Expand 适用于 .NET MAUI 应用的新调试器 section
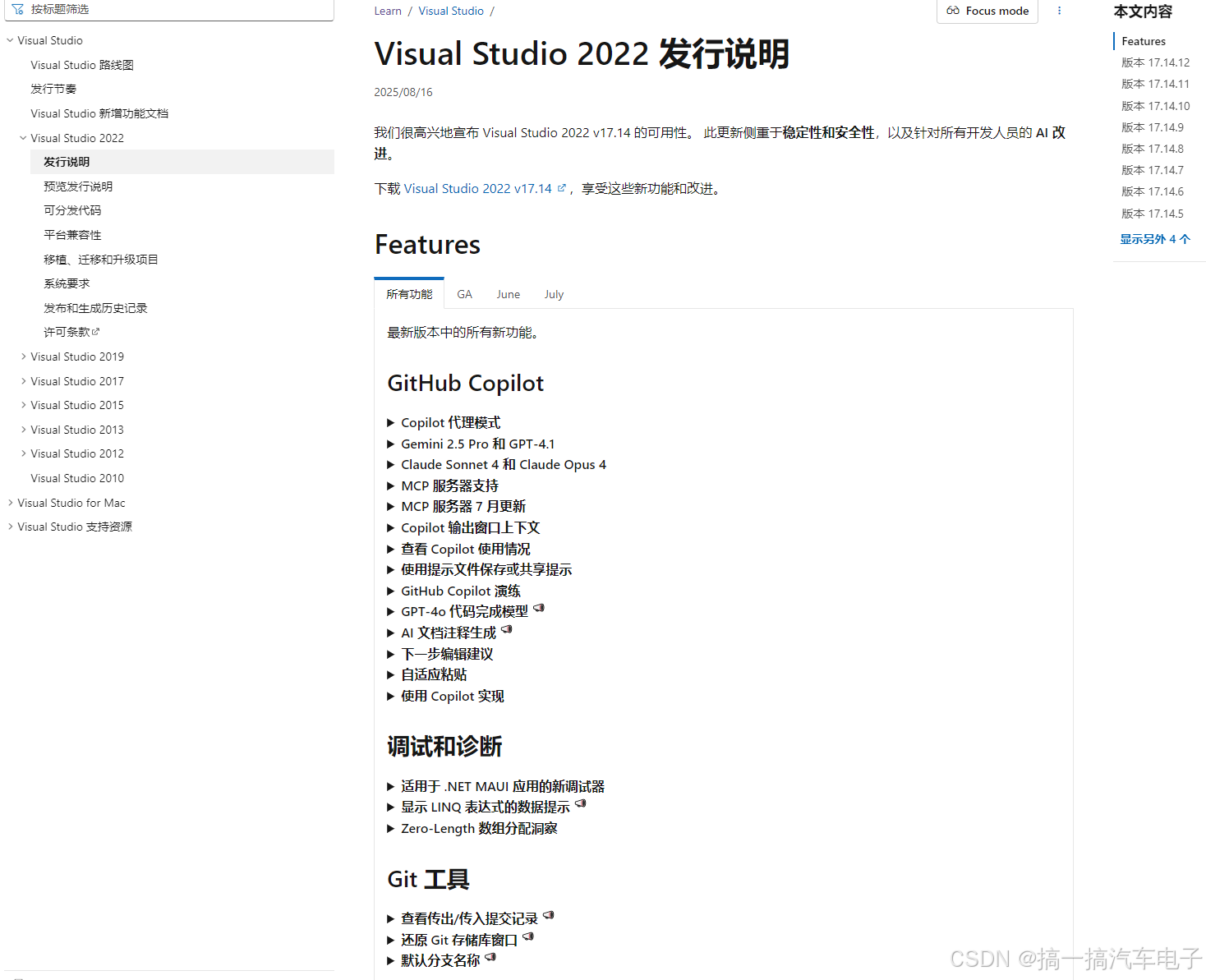This screenshot has width=1206, height=980. click(495, 787)
